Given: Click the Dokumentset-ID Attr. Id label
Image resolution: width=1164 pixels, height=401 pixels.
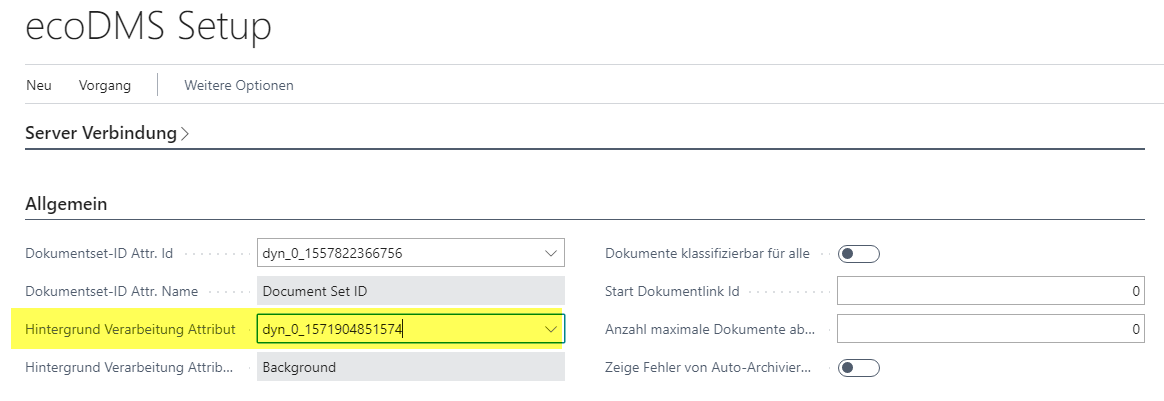Looking at the screenshot, I should [x=99, y=253].
